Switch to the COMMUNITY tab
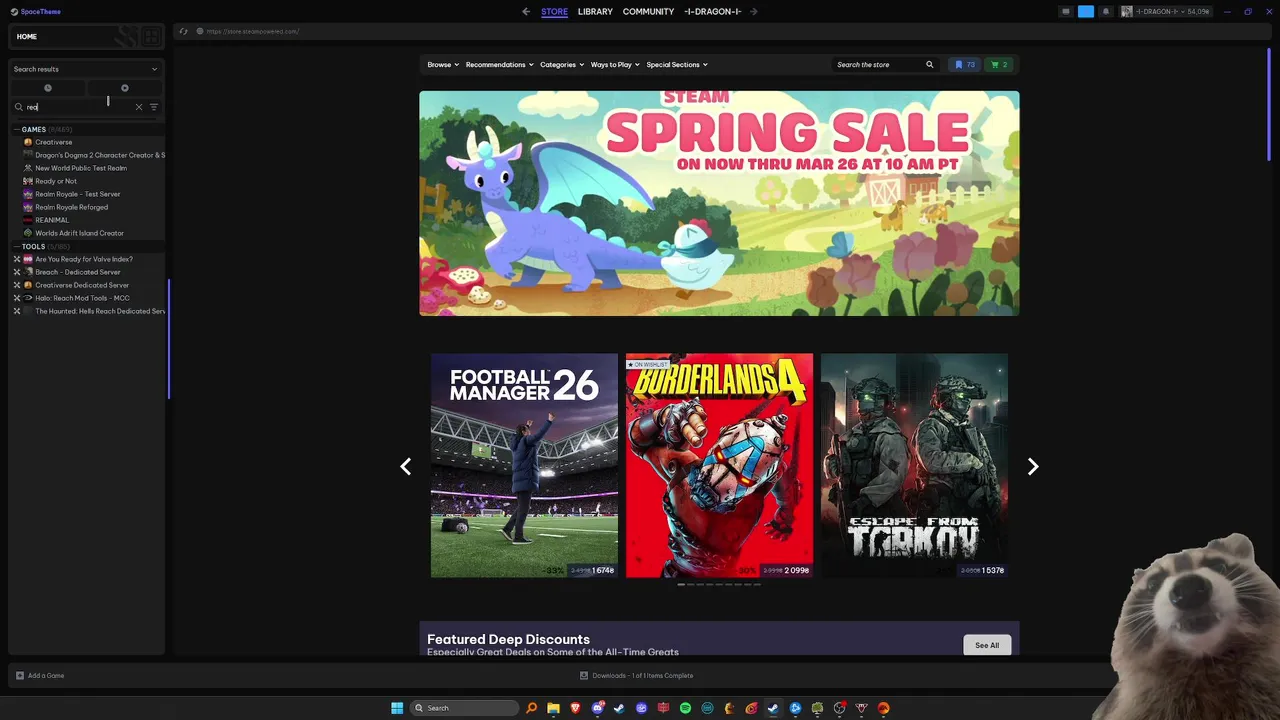This screenshot has height=720, width=1280. pyautogui.click(x=648, y=11)
